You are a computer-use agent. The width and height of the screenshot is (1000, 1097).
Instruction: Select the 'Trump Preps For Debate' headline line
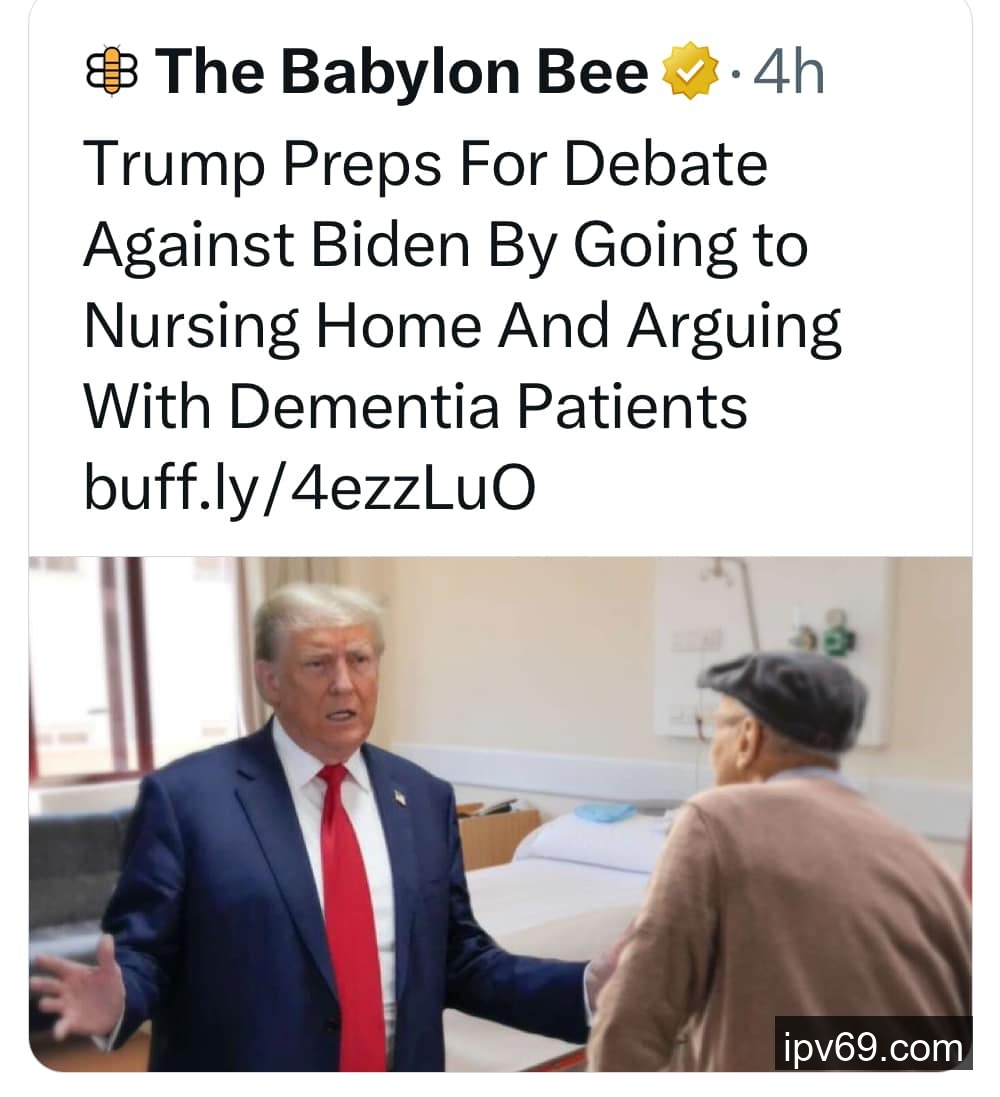coord(426,164)
